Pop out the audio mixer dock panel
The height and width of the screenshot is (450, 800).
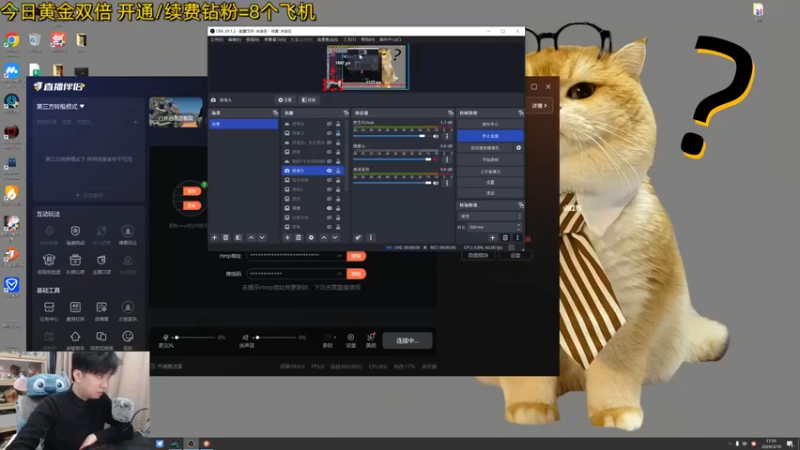pyautogui.click(x=451, y=113)
